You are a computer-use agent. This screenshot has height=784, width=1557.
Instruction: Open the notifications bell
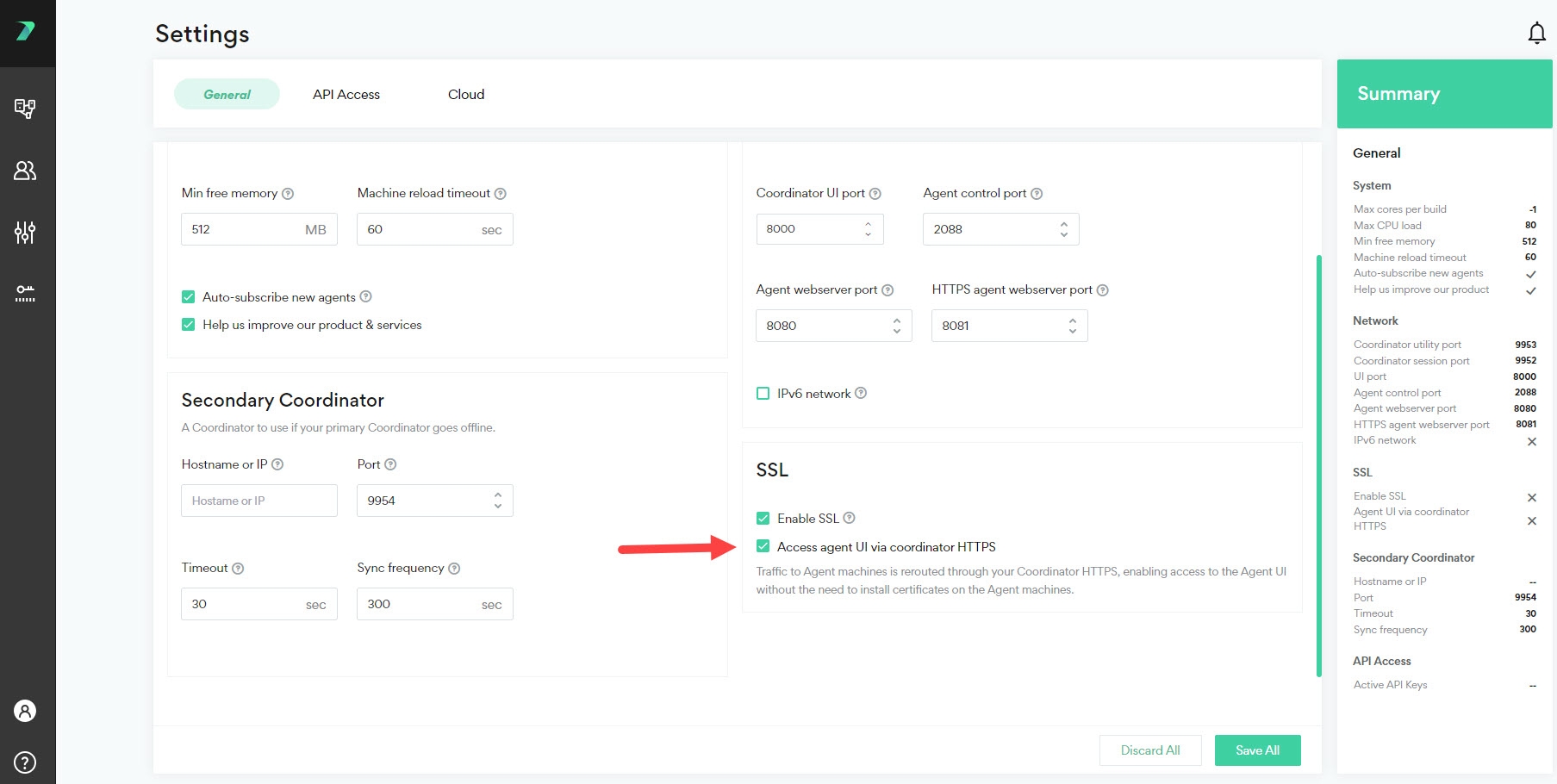pos(1536,34)
